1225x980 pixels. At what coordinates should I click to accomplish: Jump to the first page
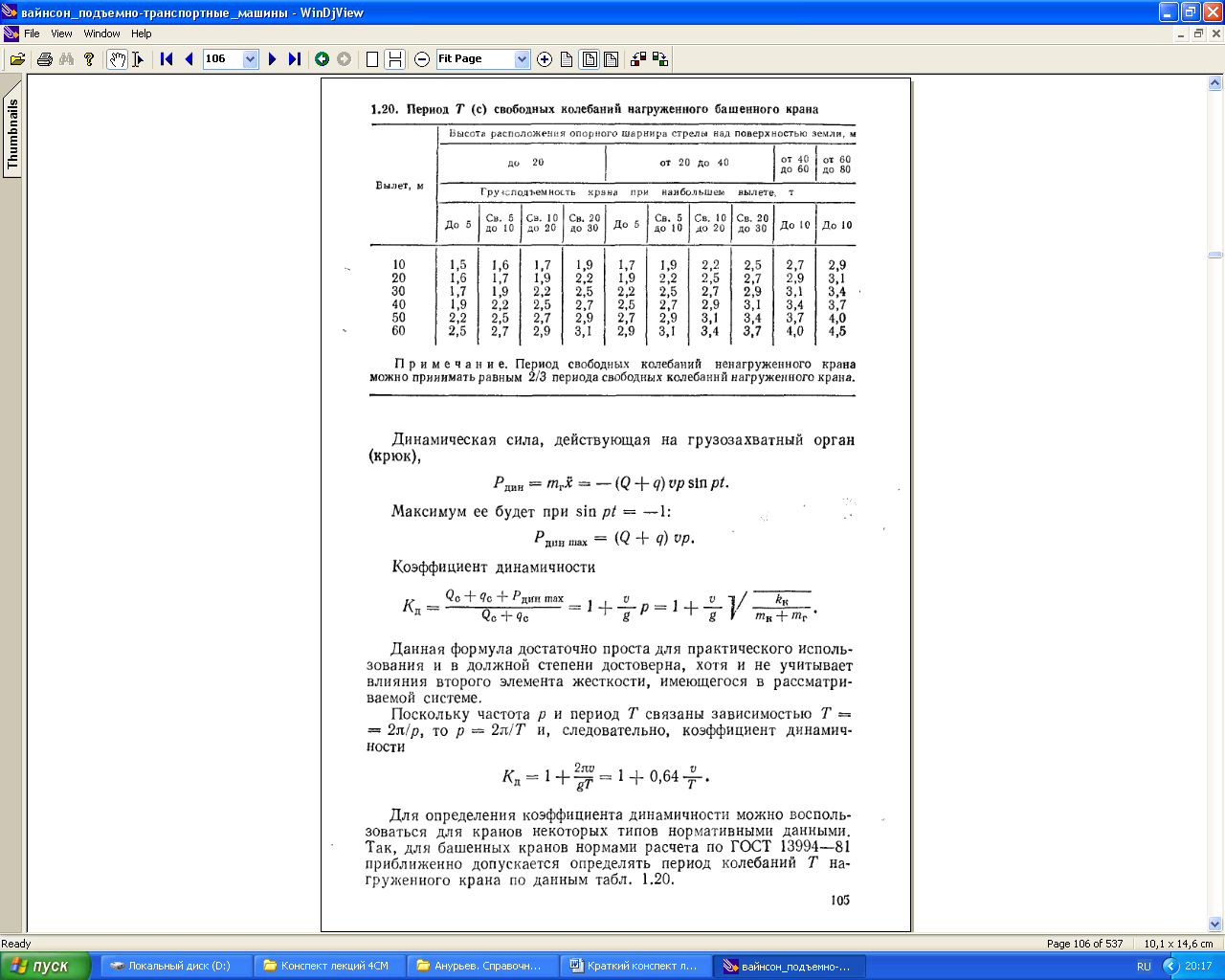point(167,59)
